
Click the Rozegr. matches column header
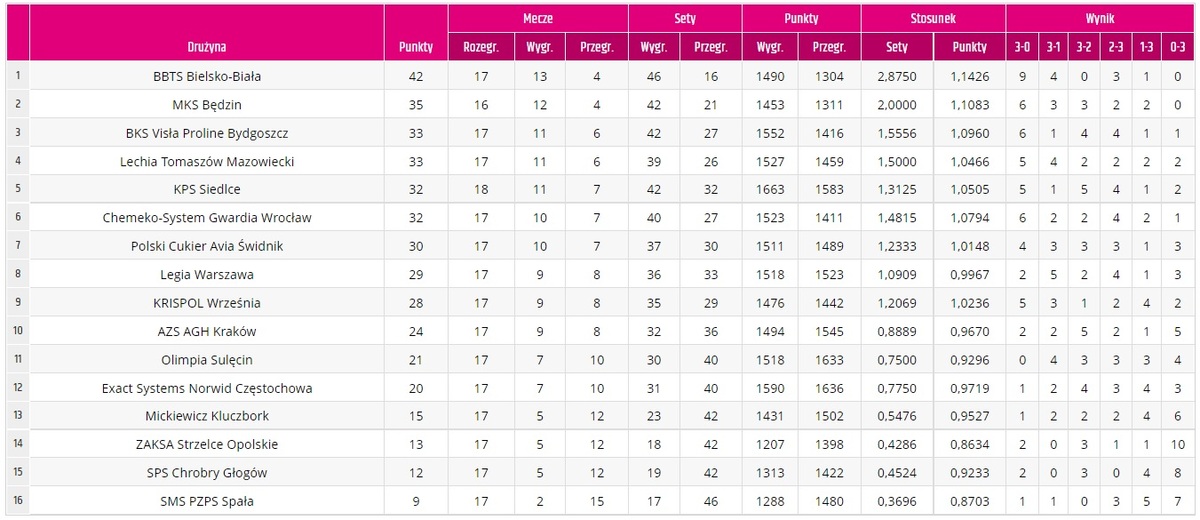(482, 47)
